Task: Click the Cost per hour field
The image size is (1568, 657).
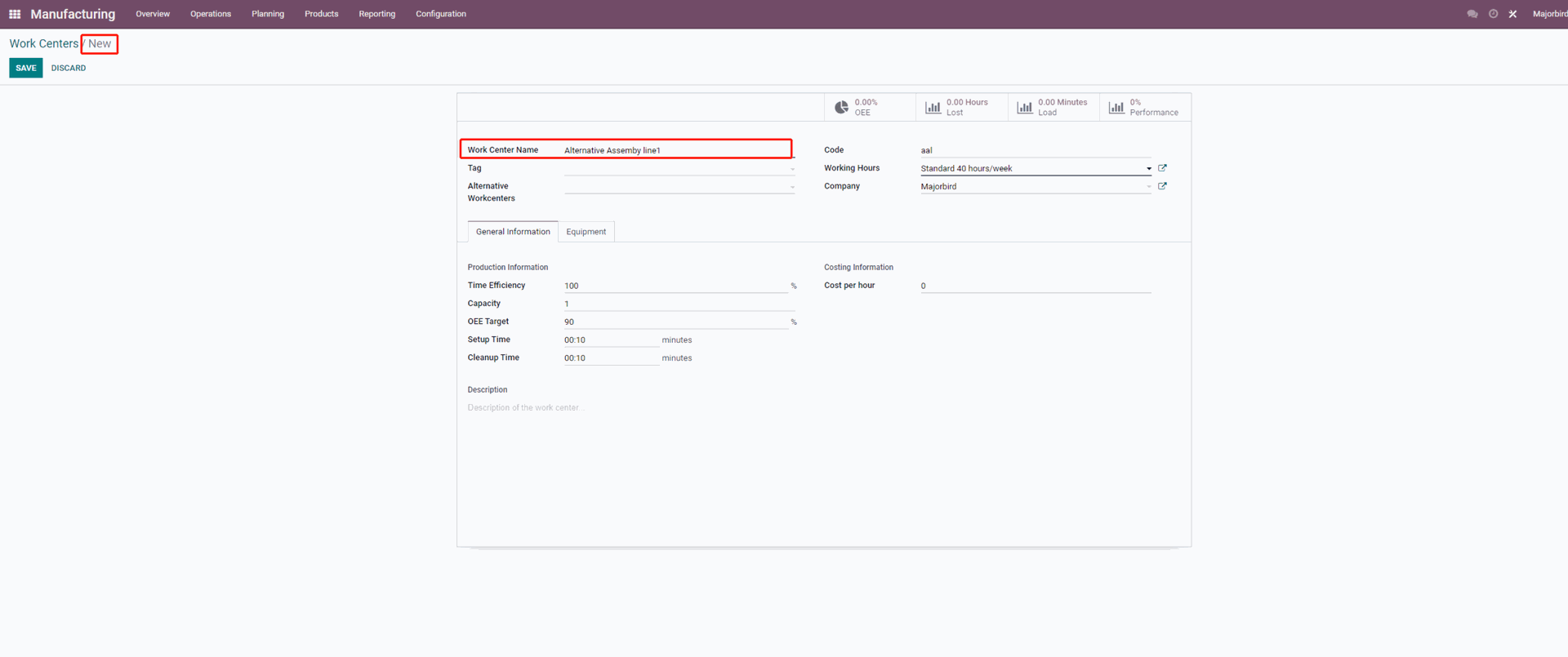Action: [1035, 286]
